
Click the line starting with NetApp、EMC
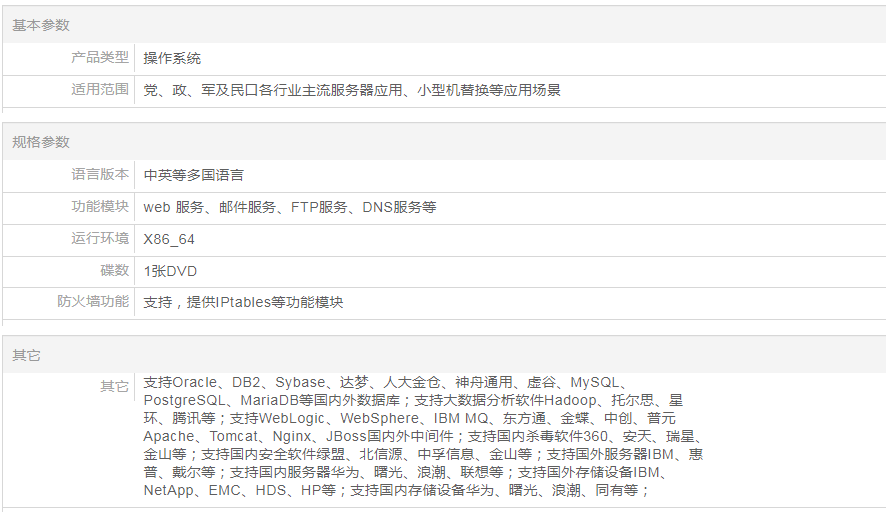pos(396,490)
